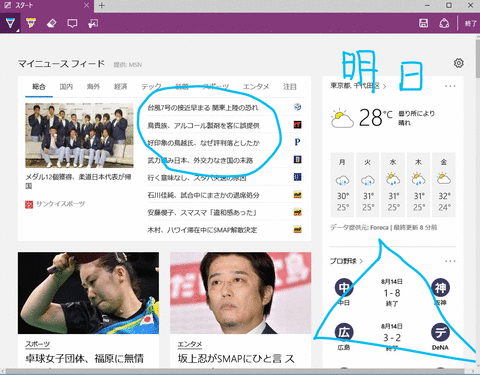Switch to テック news tab

(151, 87)
